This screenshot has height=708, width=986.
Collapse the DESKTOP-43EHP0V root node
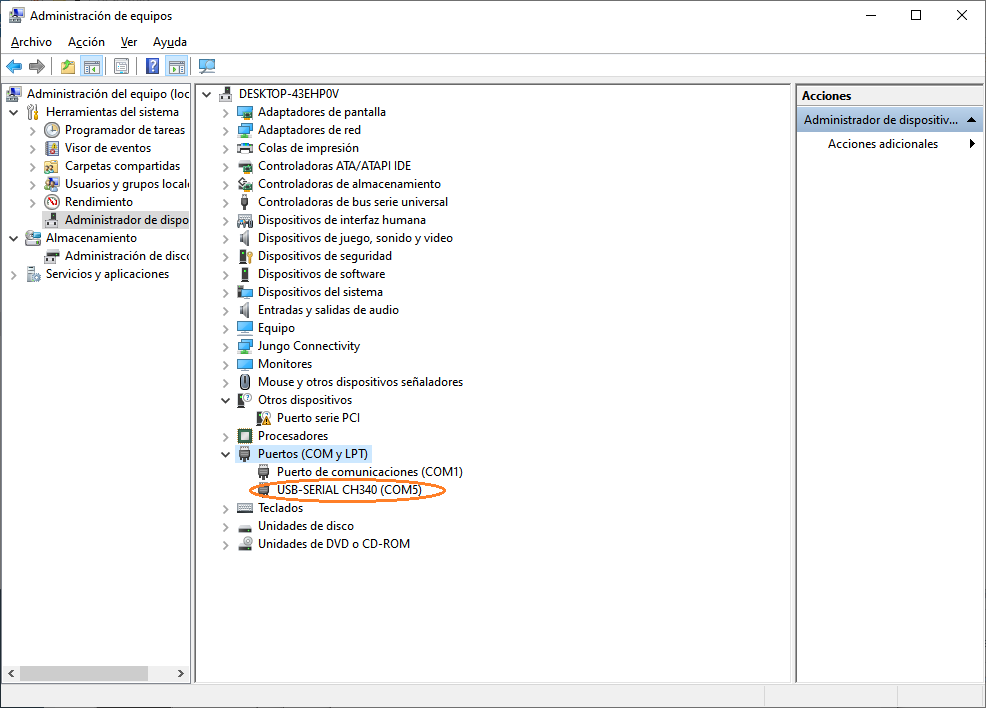click(x=206, y=95)
